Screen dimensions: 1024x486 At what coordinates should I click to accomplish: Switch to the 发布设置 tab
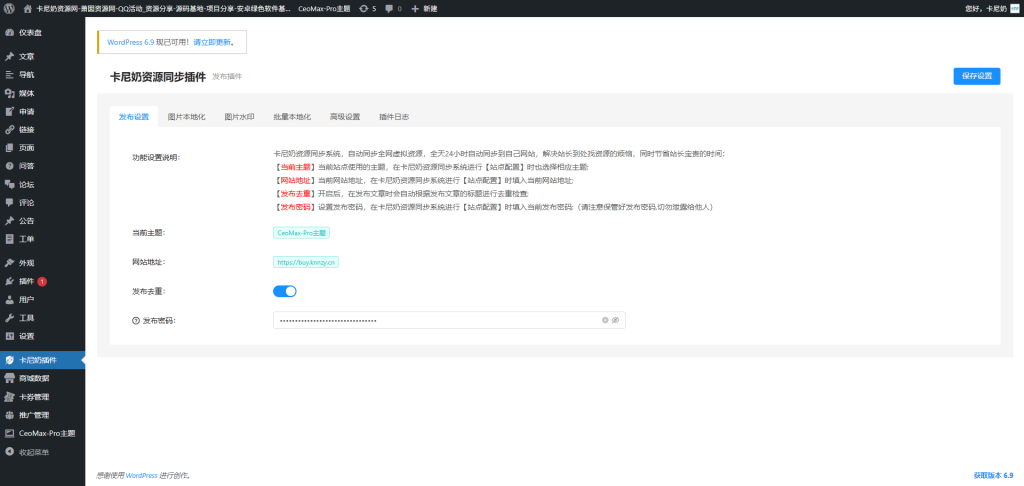point(134,117)
